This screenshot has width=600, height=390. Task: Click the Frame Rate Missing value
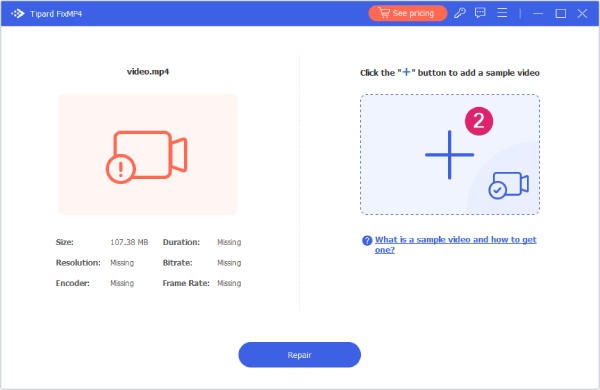(229, 283)
